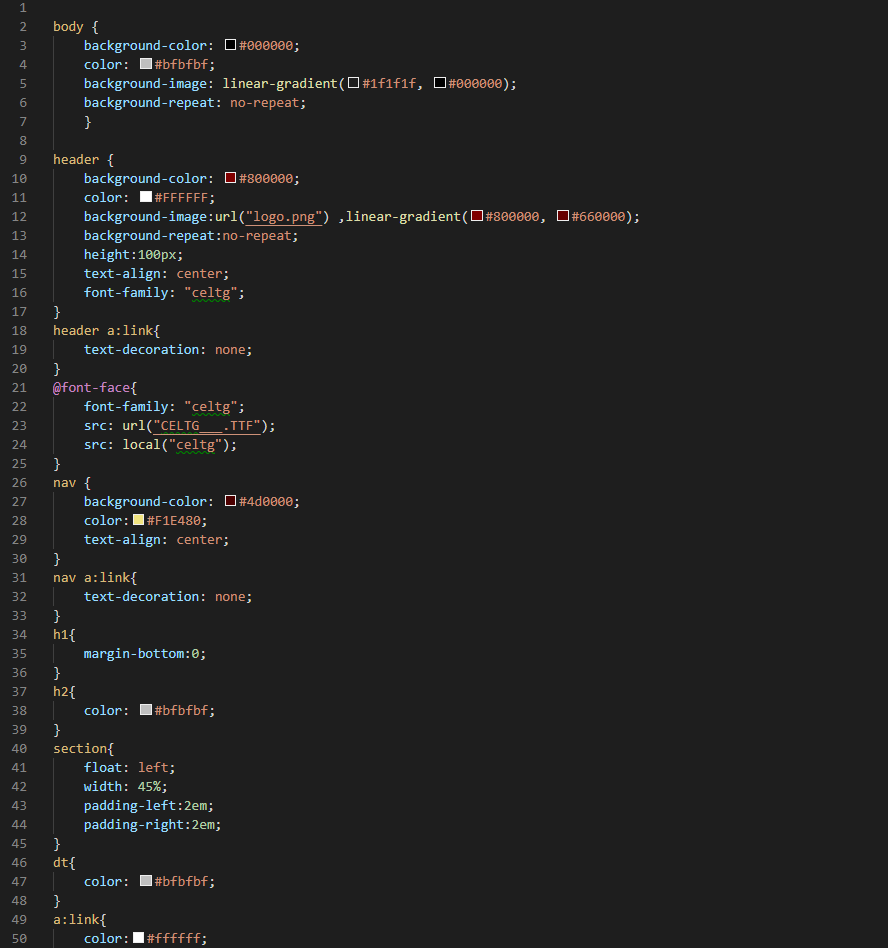Screen dimensions: 888x948
Task: Click the #660000 gradient color swatch
Action: click(563, 216)
